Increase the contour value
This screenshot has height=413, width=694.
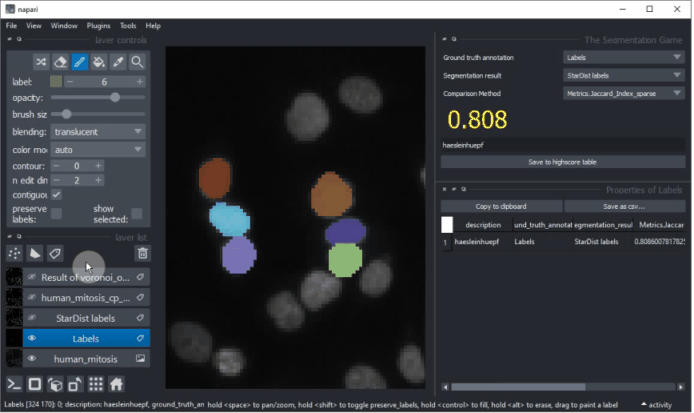pyautogui.click(x=98, y=166)
